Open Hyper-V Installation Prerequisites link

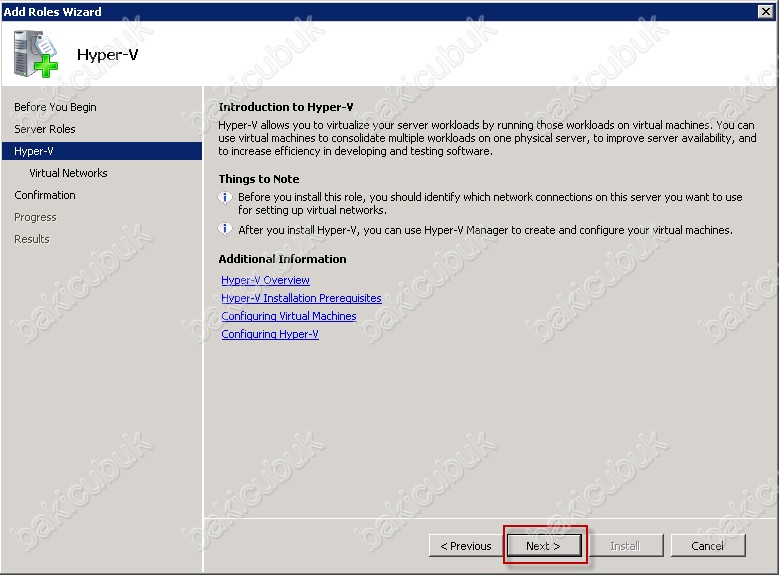[301, 298]
